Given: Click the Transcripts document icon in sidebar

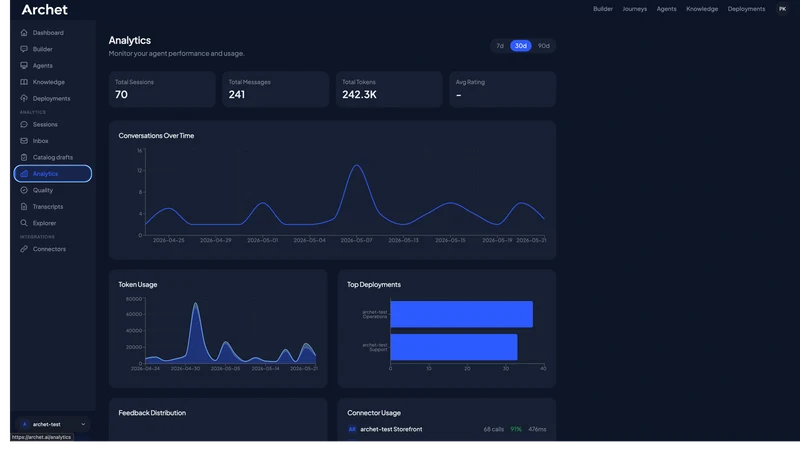Looking at the screenshot, I should point(24,206).
